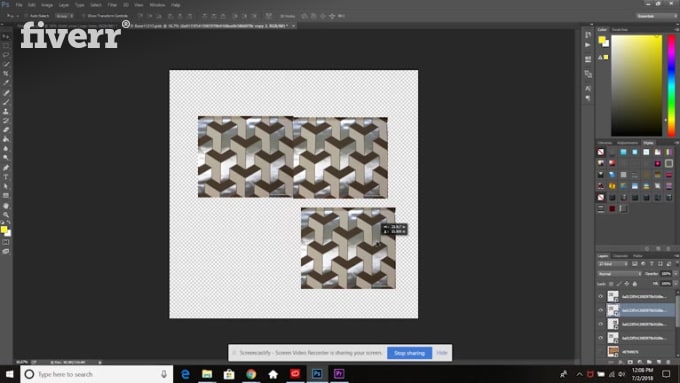Click the Hide link in sharing bar
The height and width of the screenshot is (383, 680).
(441, 353)
